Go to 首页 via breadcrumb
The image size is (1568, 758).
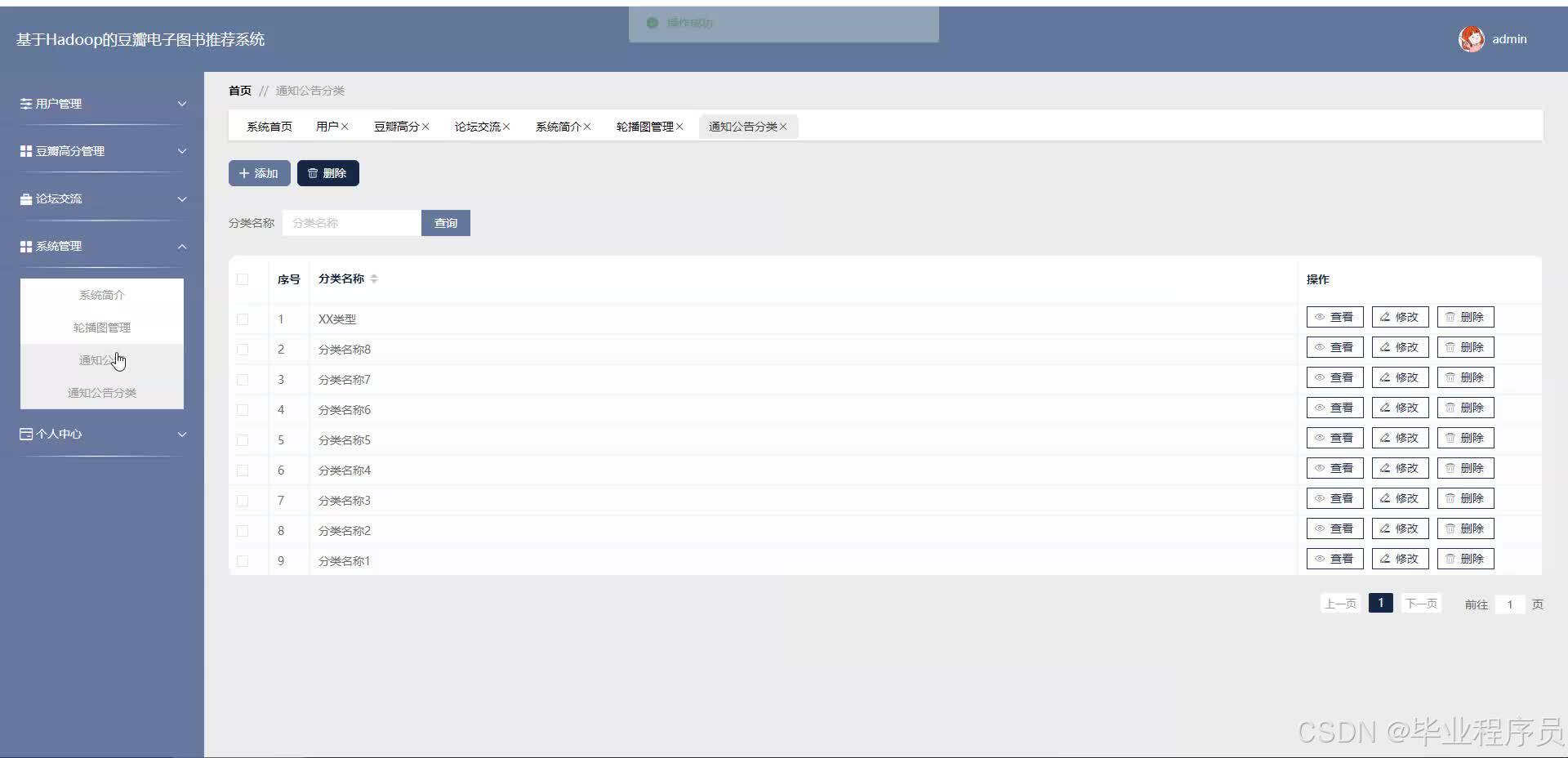tap(240, 91)
